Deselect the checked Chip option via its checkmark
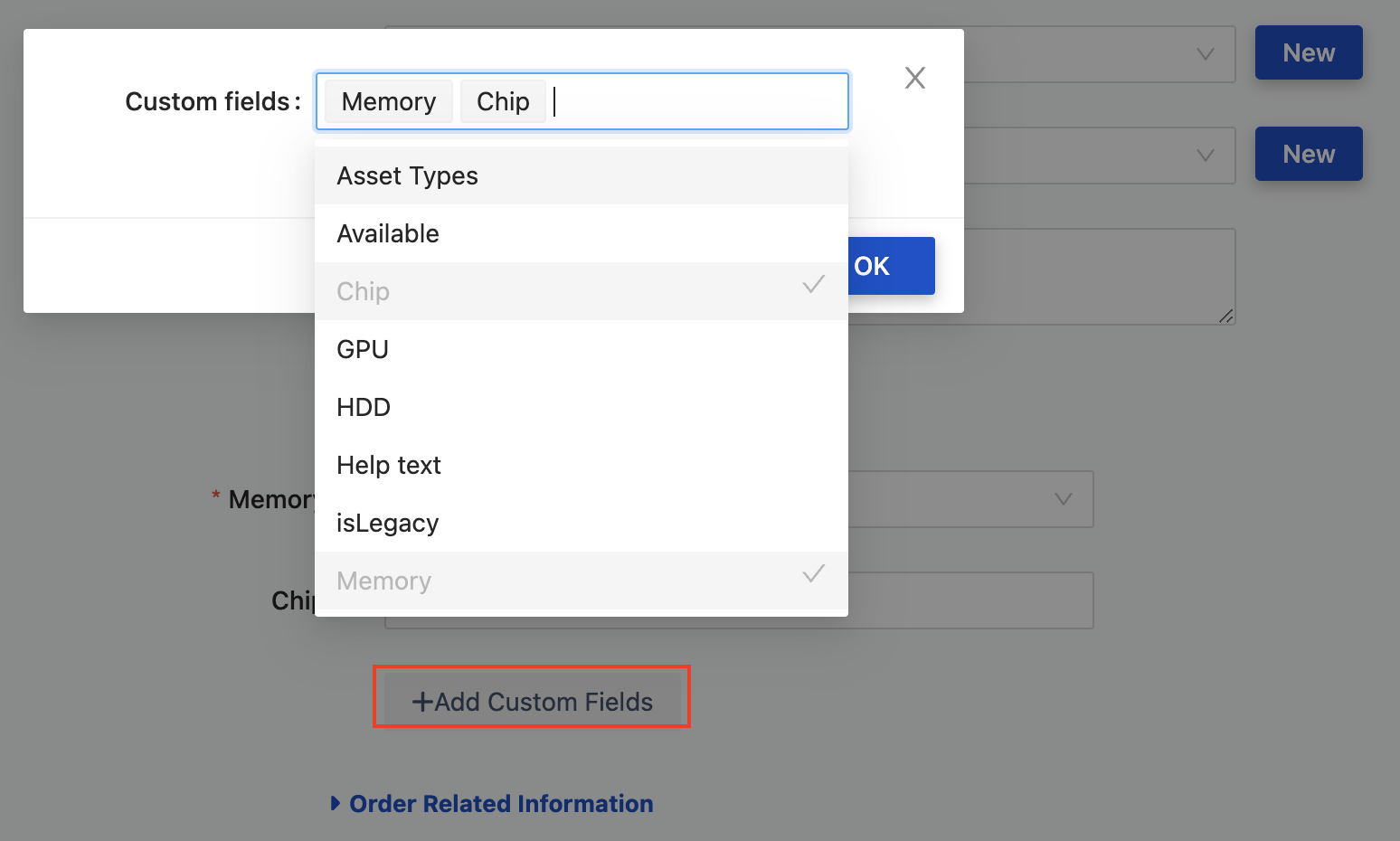1400x841 pixels. coord(813,285)
